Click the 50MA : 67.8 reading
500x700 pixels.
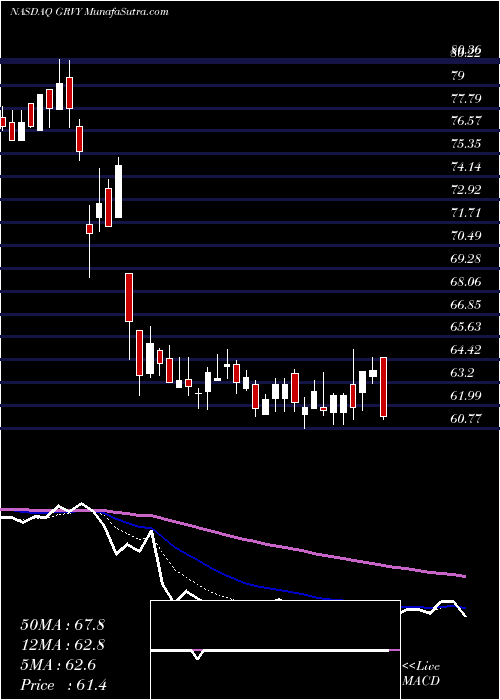(x=62, y=625)
